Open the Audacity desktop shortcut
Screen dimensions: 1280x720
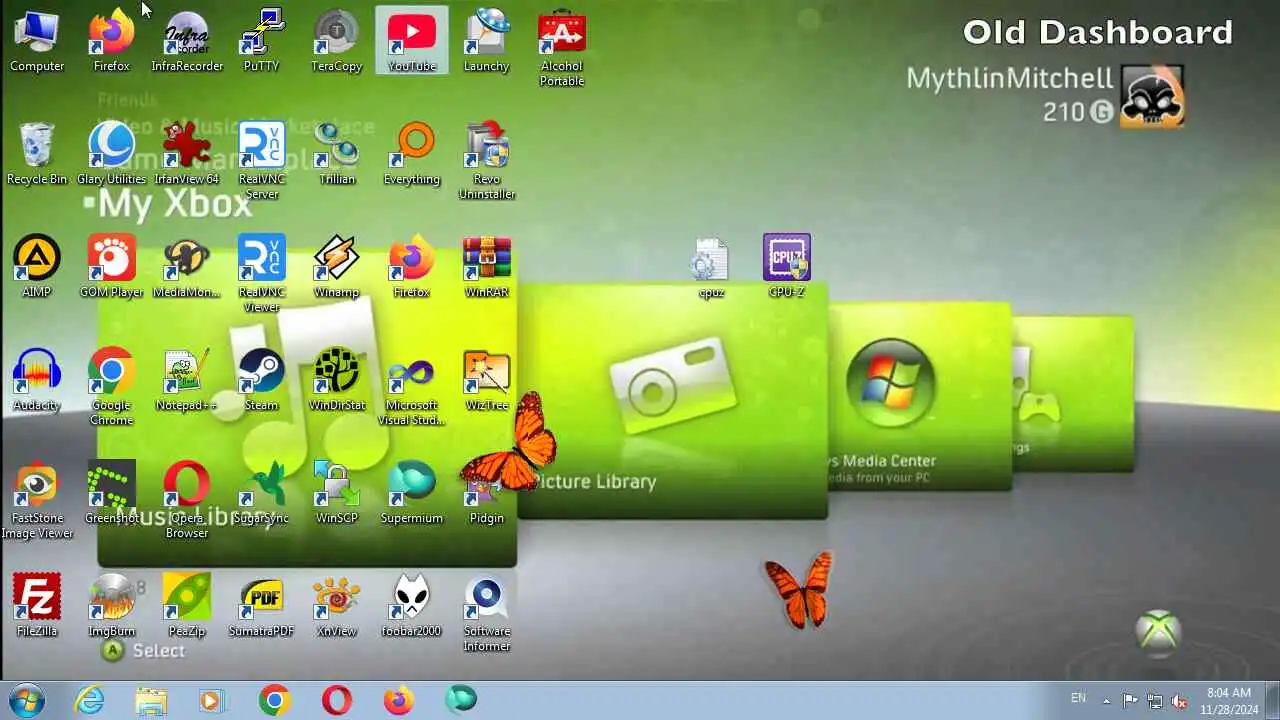click(x=37, y=380)
